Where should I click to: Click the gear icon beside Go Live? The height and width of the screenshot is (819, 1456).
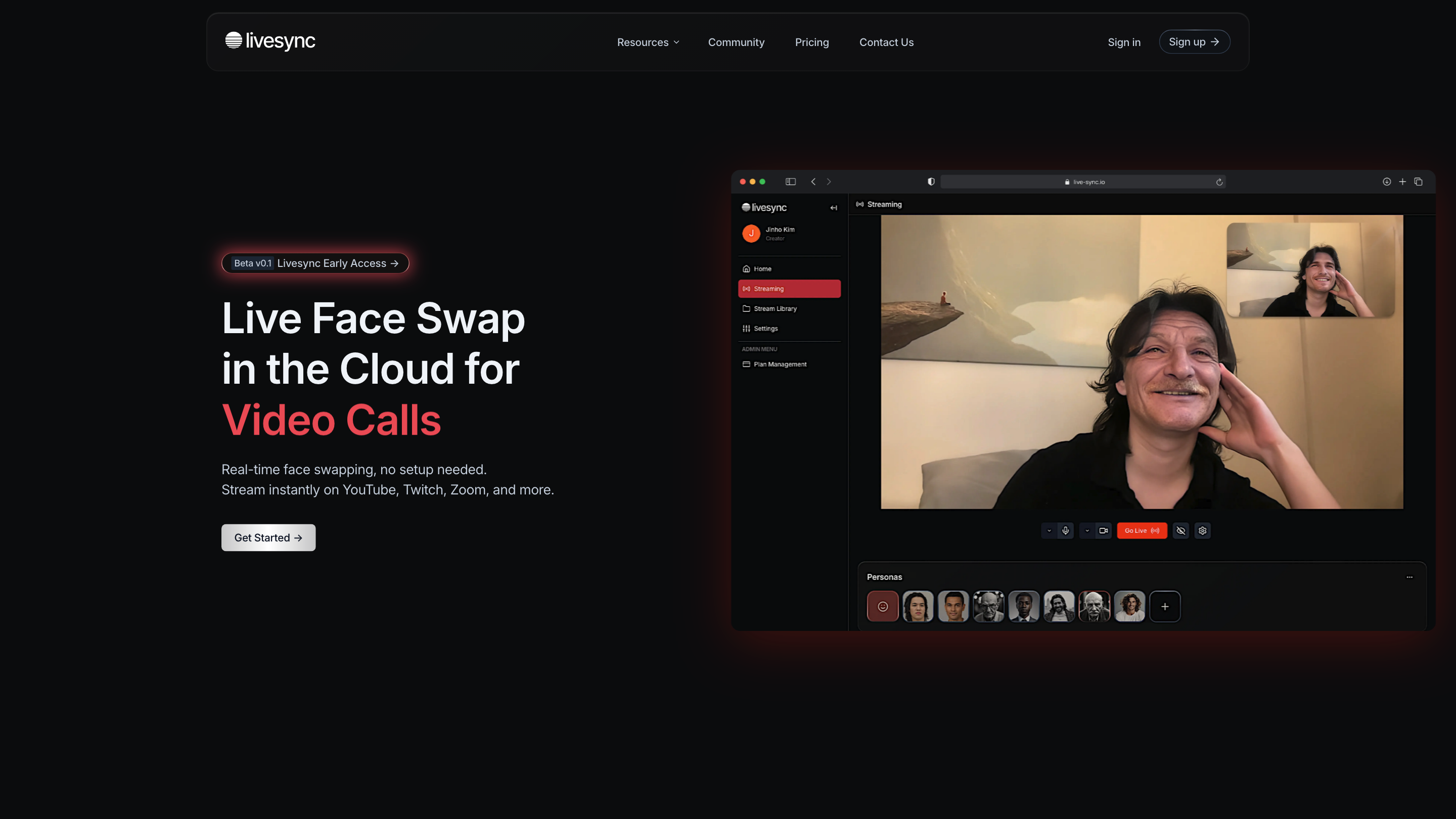1202,531
